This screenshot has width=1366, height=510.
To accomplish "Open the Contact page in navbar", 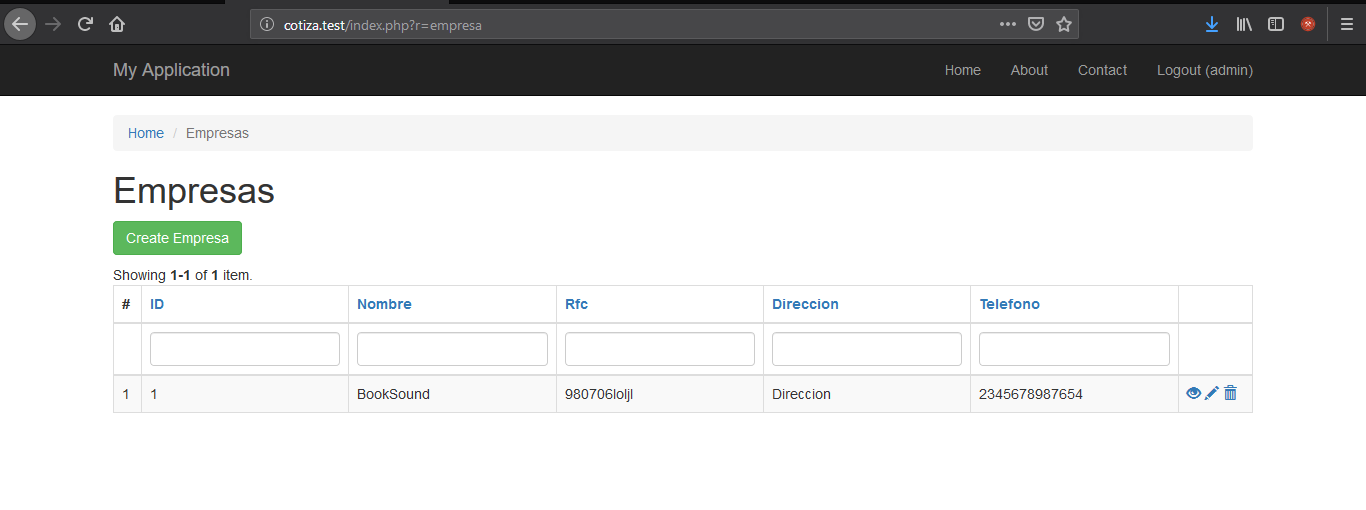I will [1102, 70].
